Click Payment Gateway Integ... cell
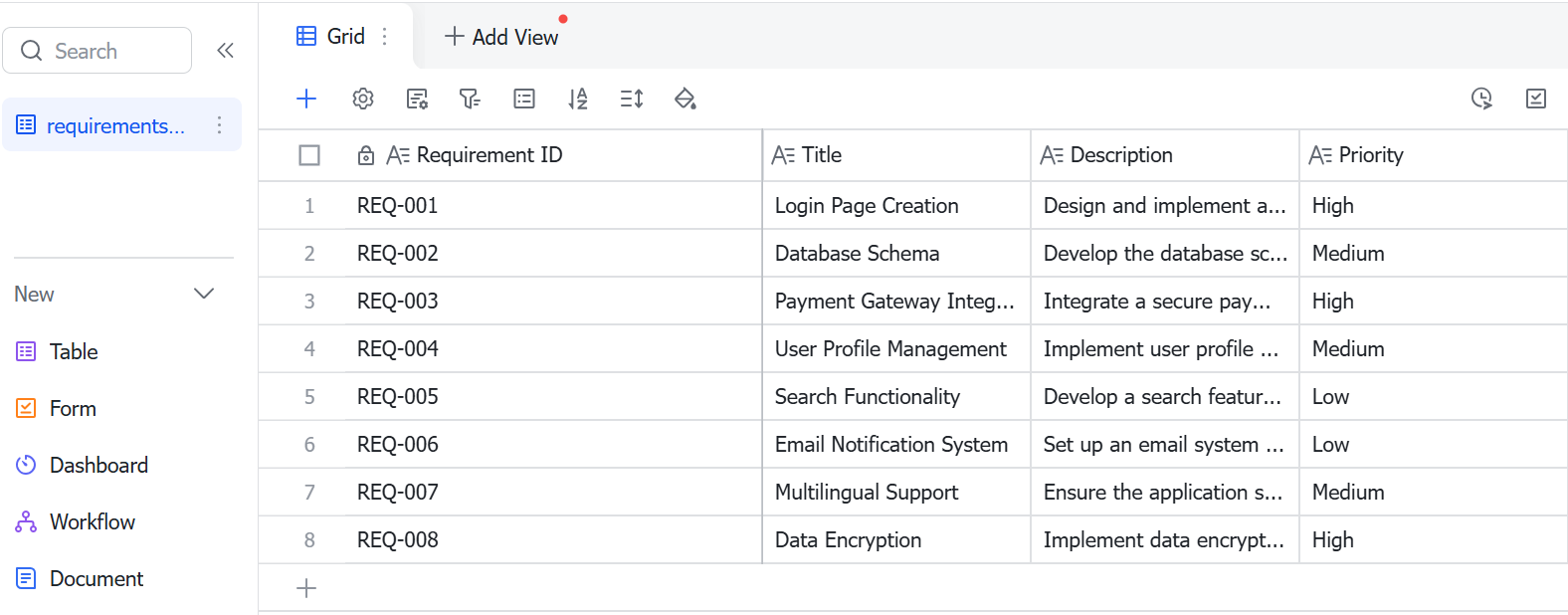This screenshot has height=615, width=1568. tap(896, 301)
